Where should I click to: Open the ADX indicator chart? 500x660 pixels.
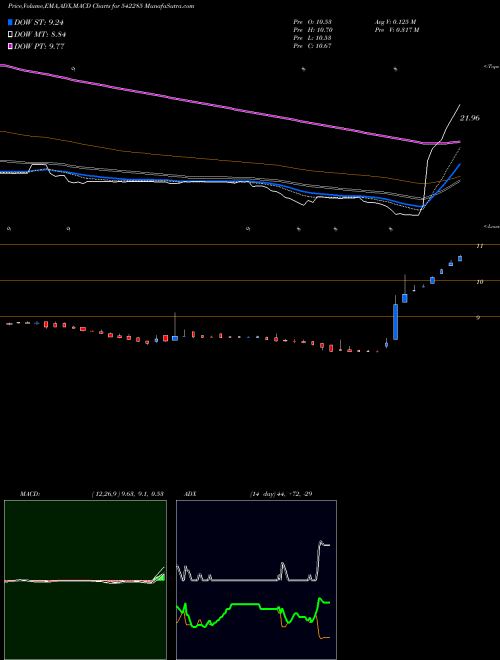(x=256, y=580)
